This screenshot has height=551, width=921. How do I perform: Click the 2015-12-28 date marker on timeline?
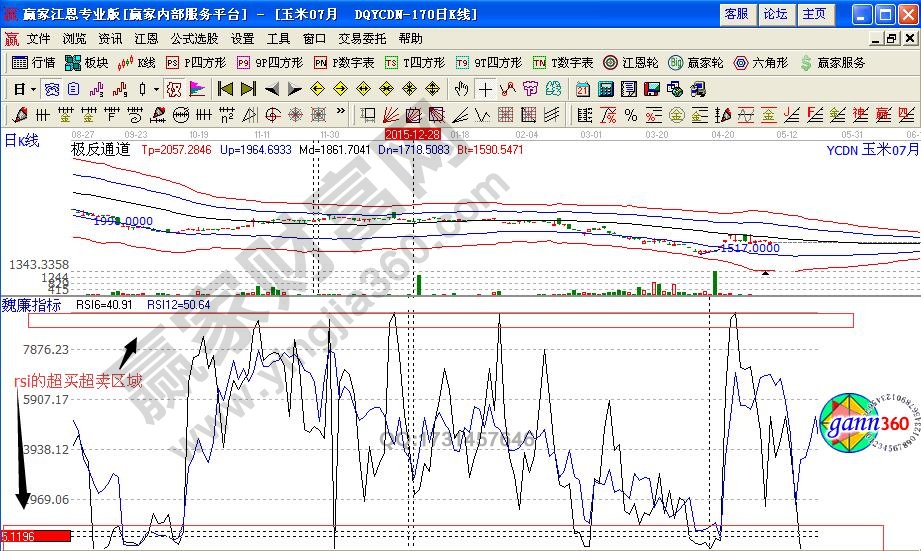(x=414, y=132)
